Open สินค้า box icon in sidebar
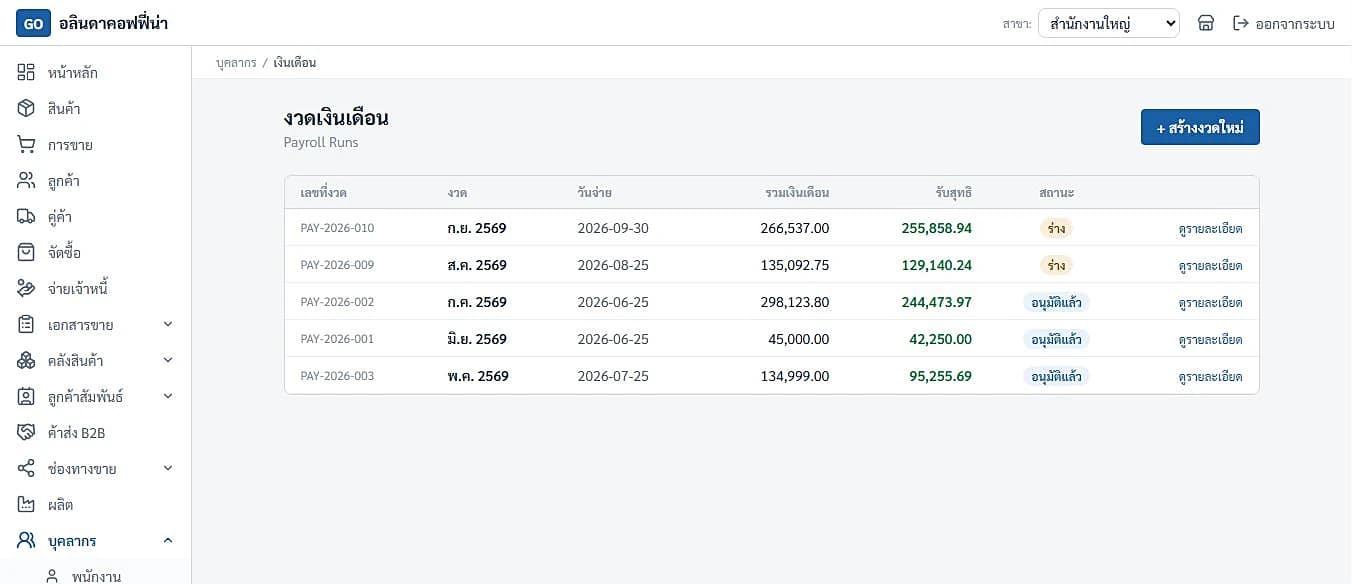 [27, 109]
